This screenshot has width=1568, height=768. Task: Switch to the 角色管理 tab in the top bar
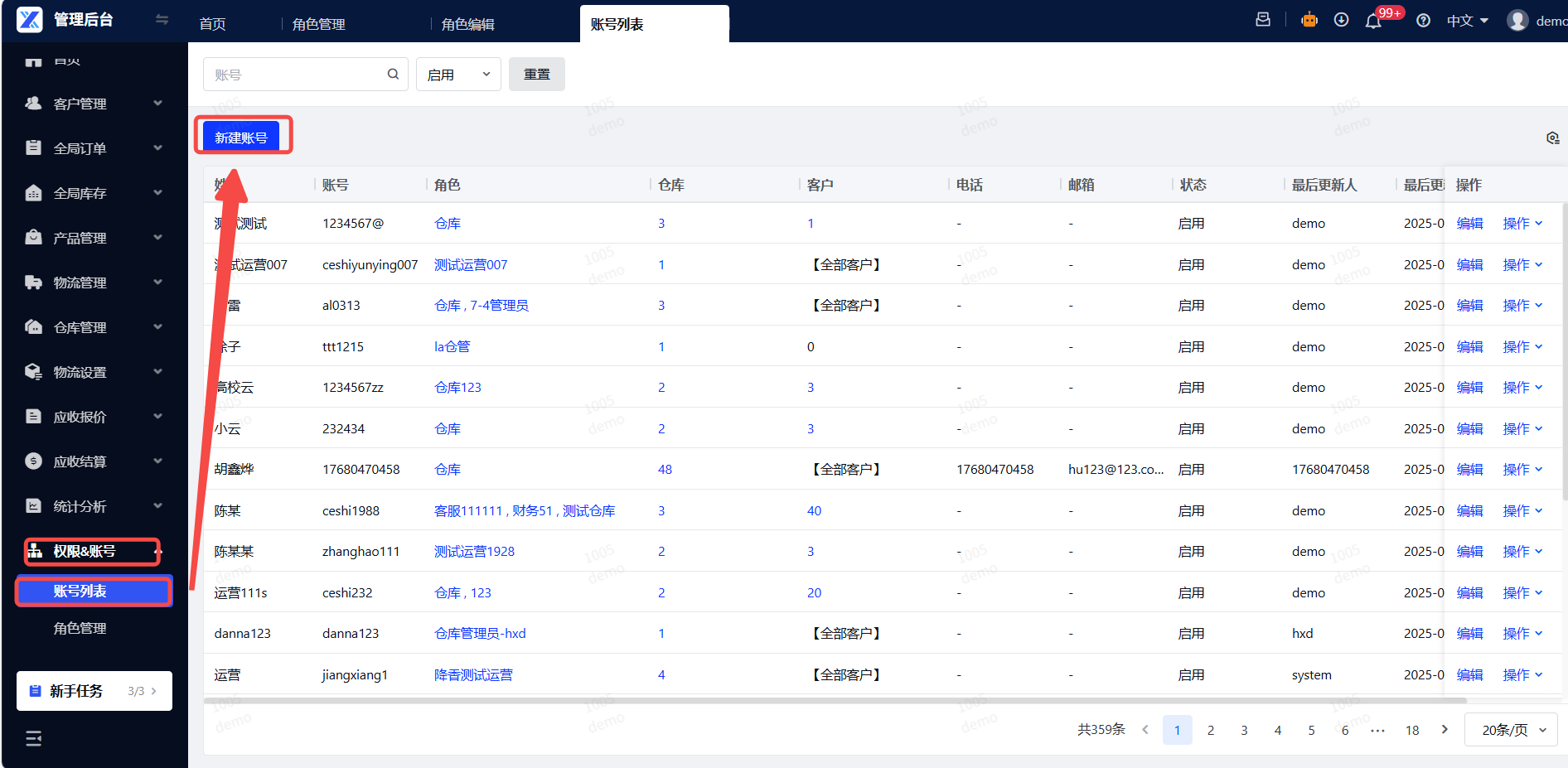click(319, 24)
